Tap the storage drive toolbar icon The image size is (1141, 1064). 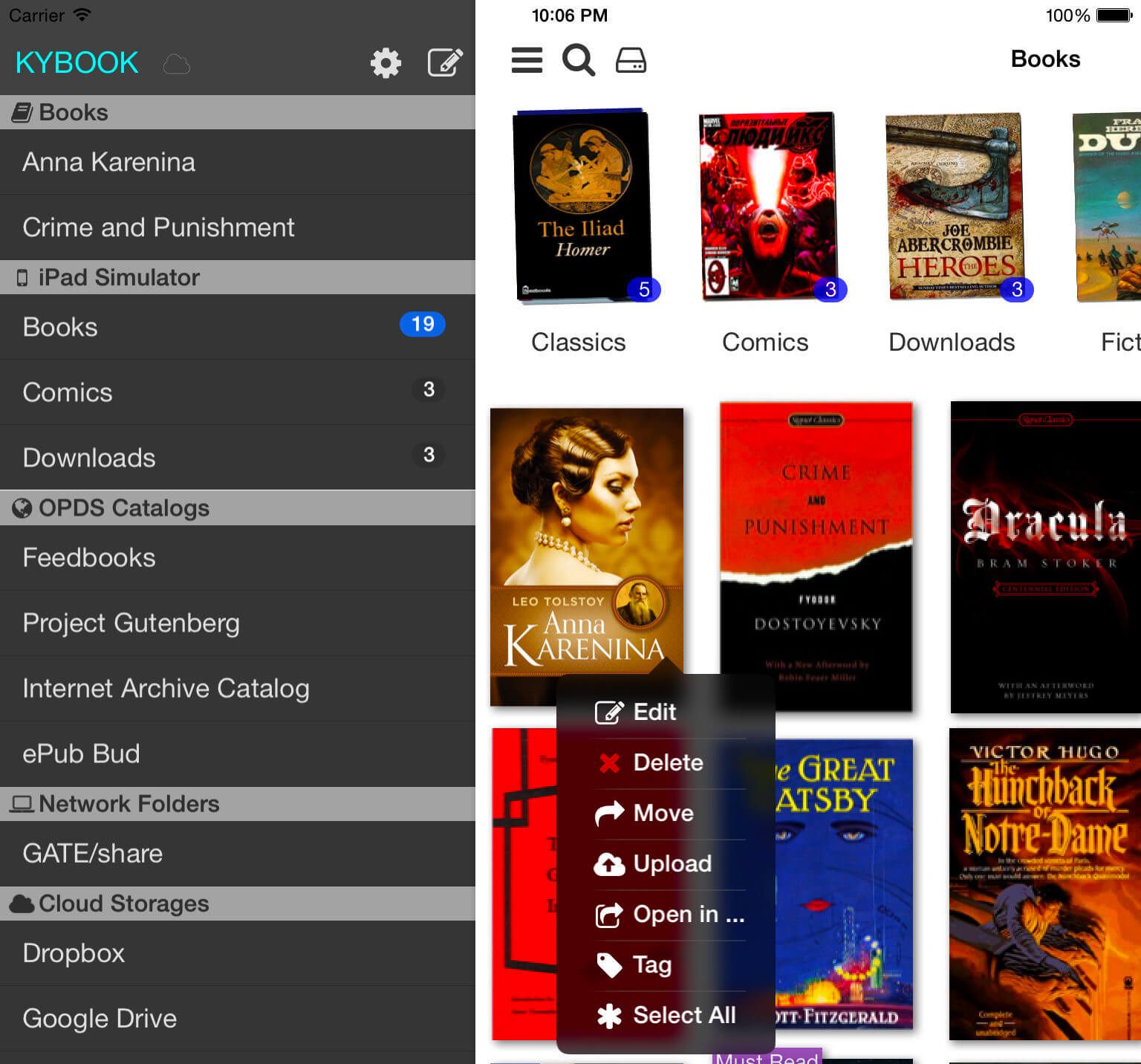[x=631, y=60]
